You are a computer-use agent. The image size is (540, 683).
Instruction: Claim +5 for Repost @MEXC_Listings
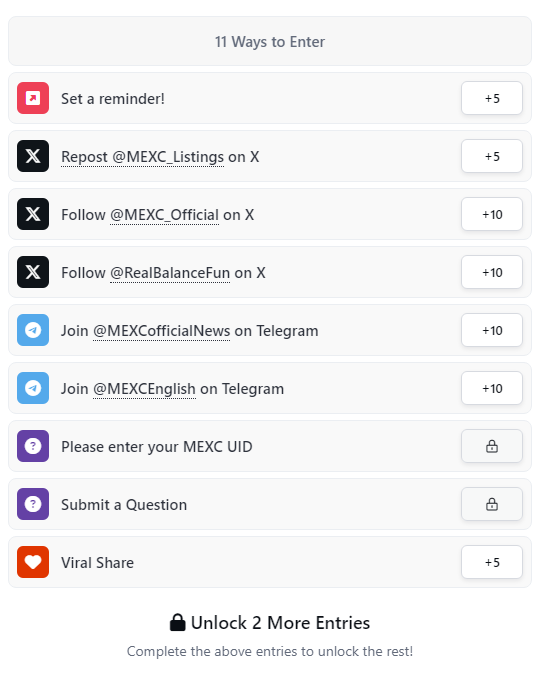(x=492, y=156)
